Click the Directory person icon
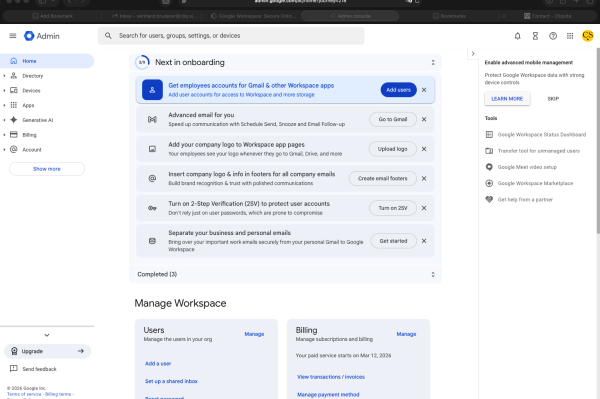 click(14, 76)
